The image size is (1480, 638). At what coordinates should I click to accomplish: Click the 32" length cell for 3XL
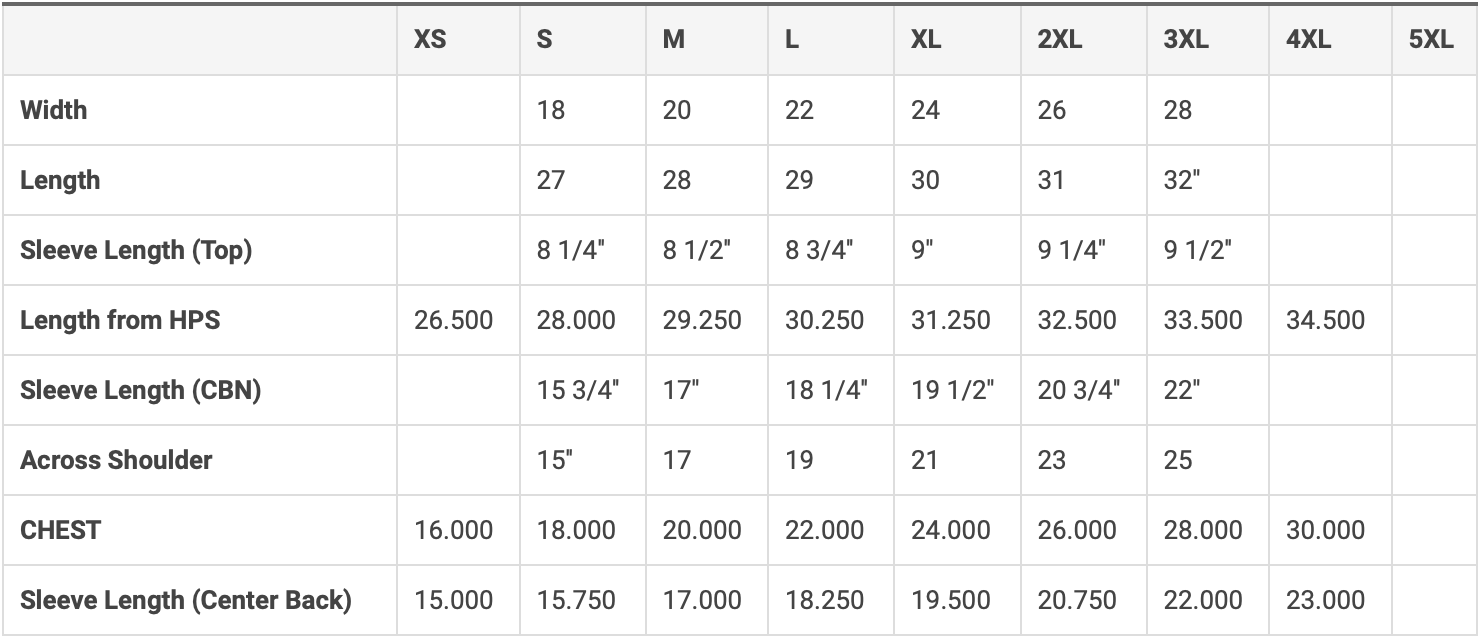[x=1182, y=180]
